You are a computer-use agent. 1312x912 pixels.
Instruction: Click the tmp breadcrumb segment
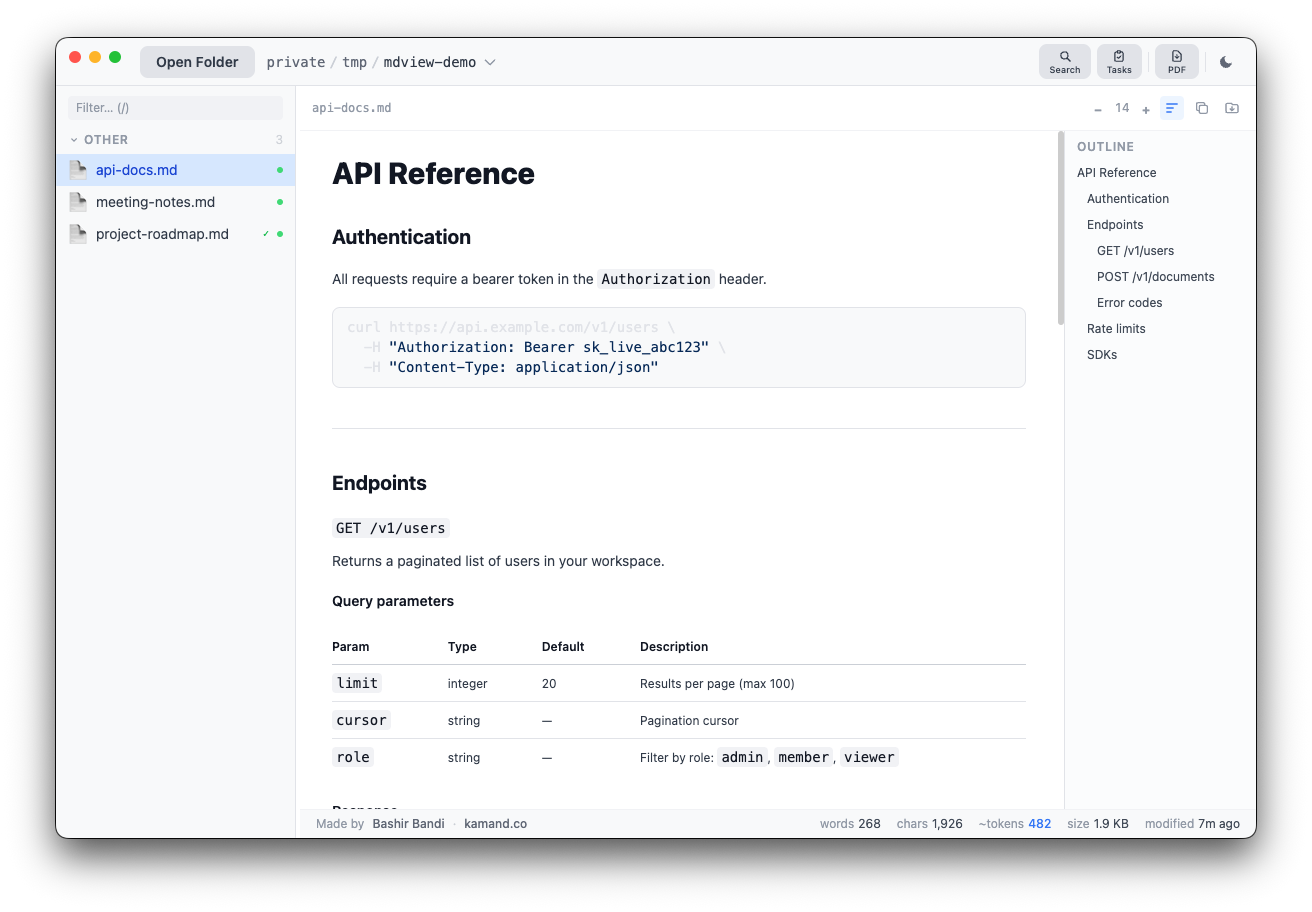pos(355,62)
